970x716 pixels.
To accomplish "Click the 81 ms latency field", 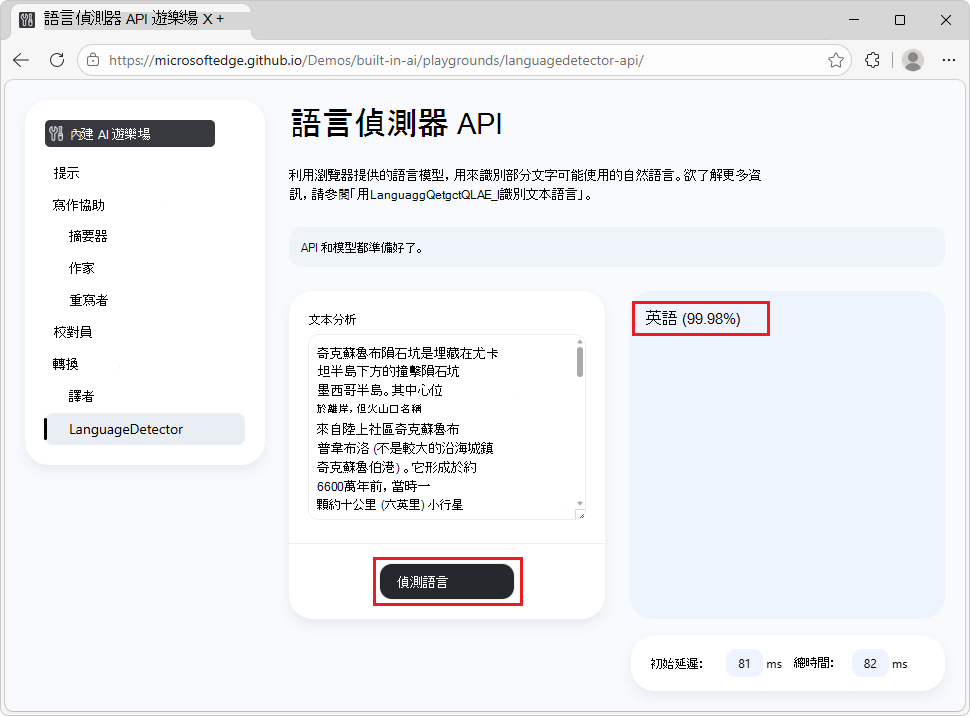I will coord(744,663).
